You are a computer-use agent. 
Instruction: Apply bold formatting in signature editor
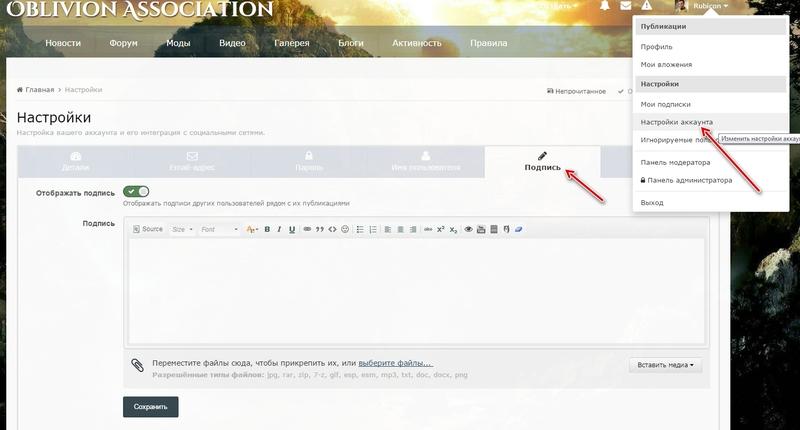click(267, 229)
